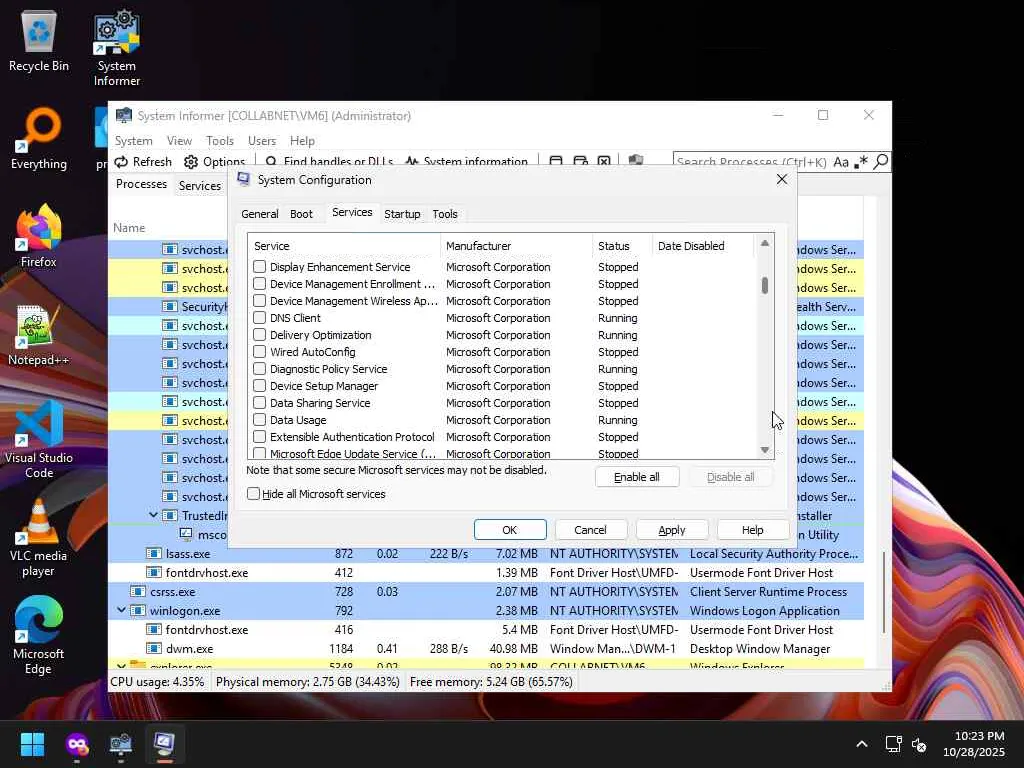This screenshot has height=768, width=1024.
Task: Launch Microsoft Edge from desktop
Action: click(x=39, y=635)
